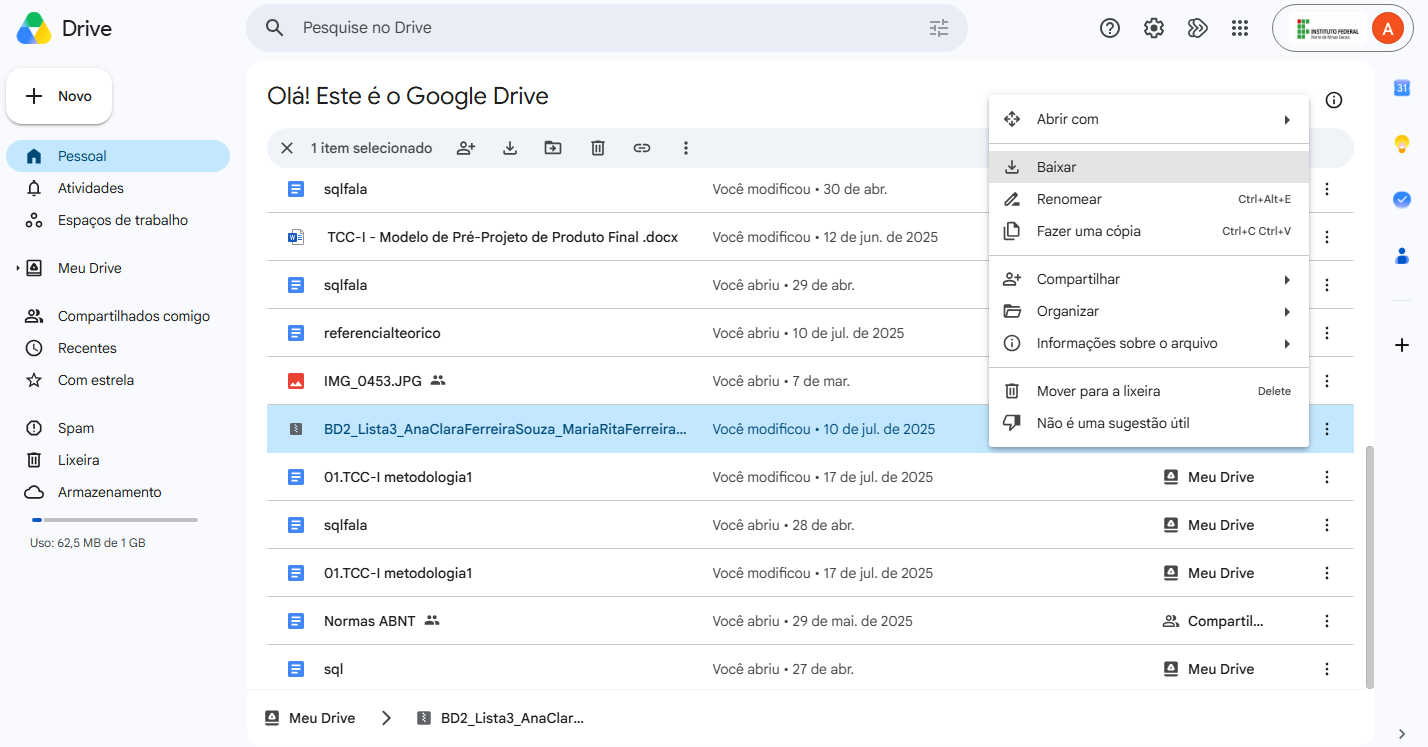Open Contacts side panel icon

pyautogui.click(x=1402, y=256)
